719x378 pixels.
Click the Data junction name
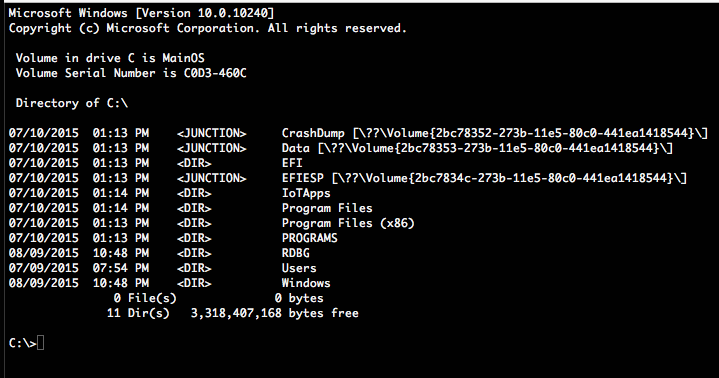295,148
